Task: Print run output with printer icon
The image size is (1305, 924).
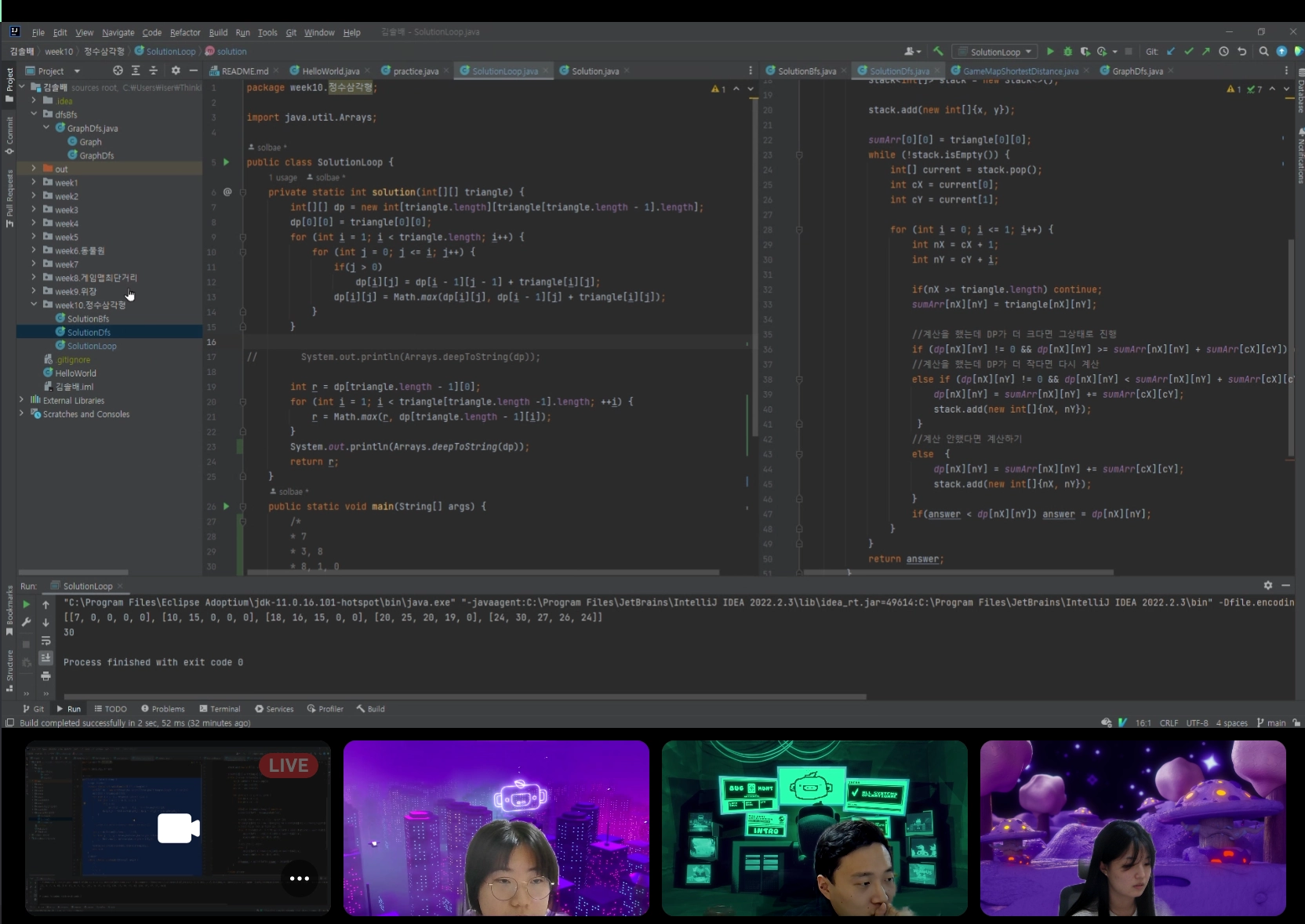Action: [45, 675]
